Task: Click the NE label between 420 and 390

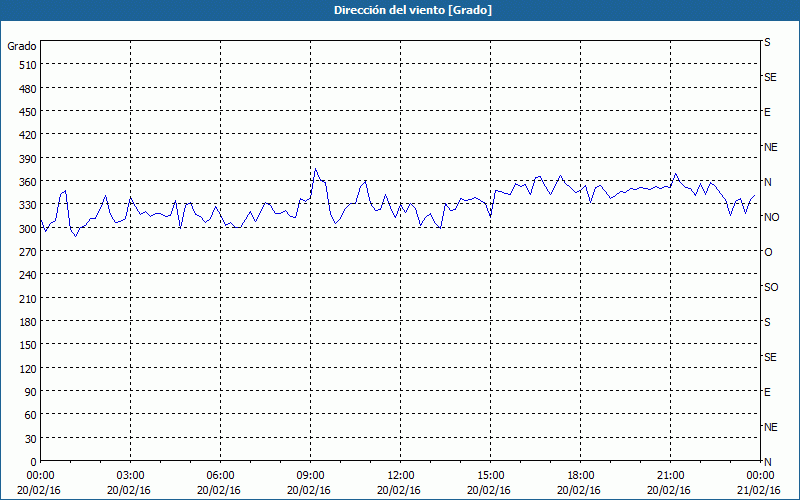Action: pyautogui.click(x=770, y=147)
